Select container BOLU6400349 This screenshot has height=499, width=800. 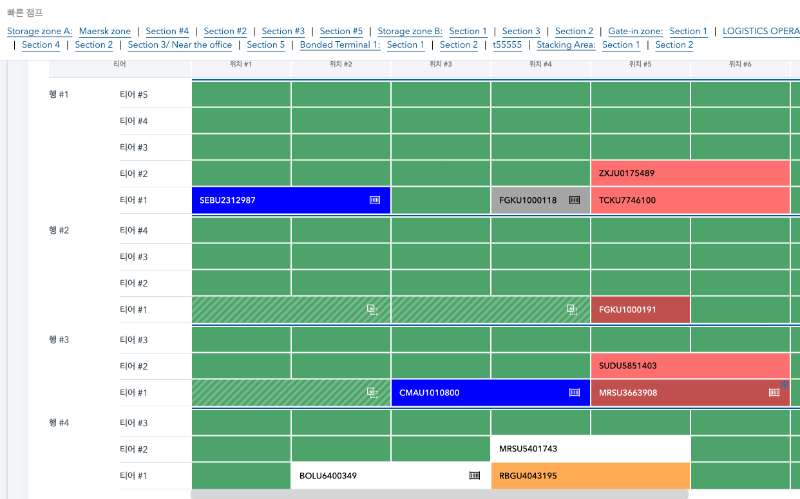(x=390, y=476)
